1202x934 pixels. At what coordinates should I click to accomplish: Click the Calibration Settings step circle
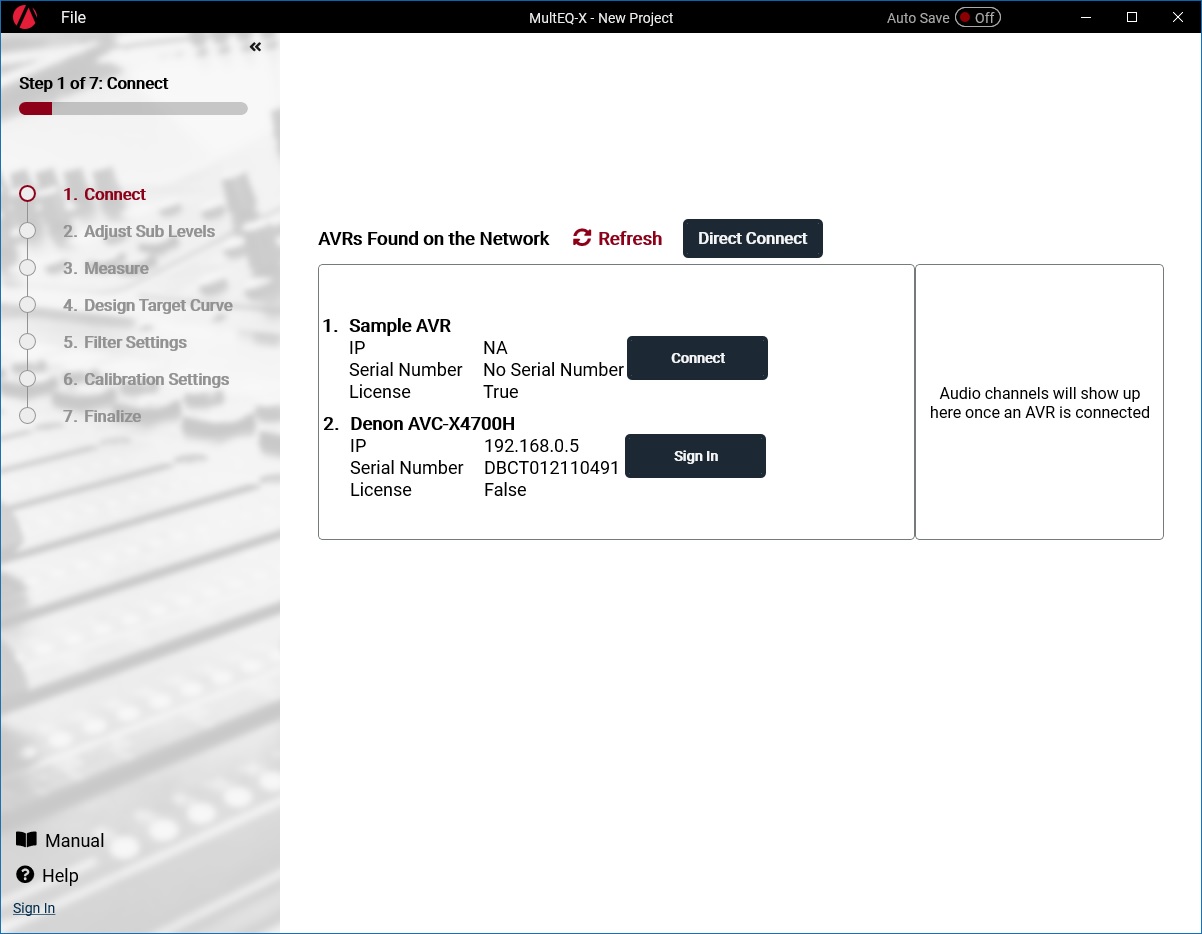[x=28, y=379]
